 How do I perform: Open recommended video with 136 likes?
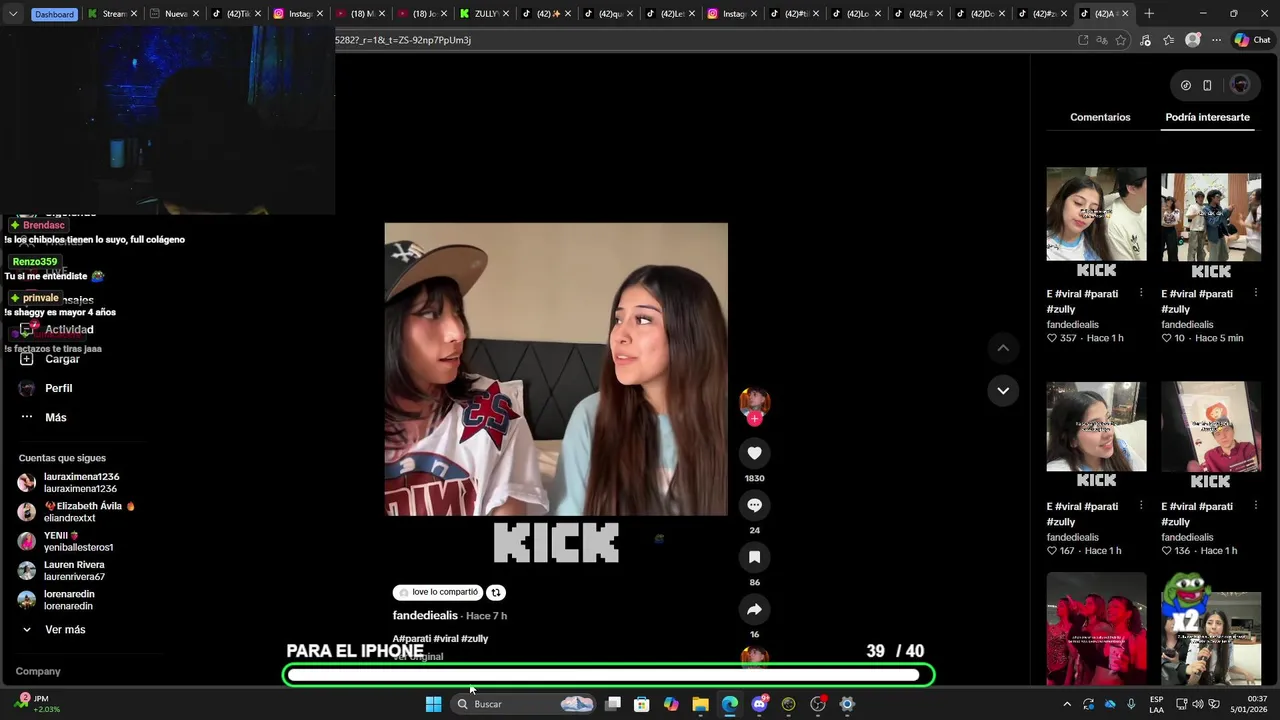pos(1211,436)
